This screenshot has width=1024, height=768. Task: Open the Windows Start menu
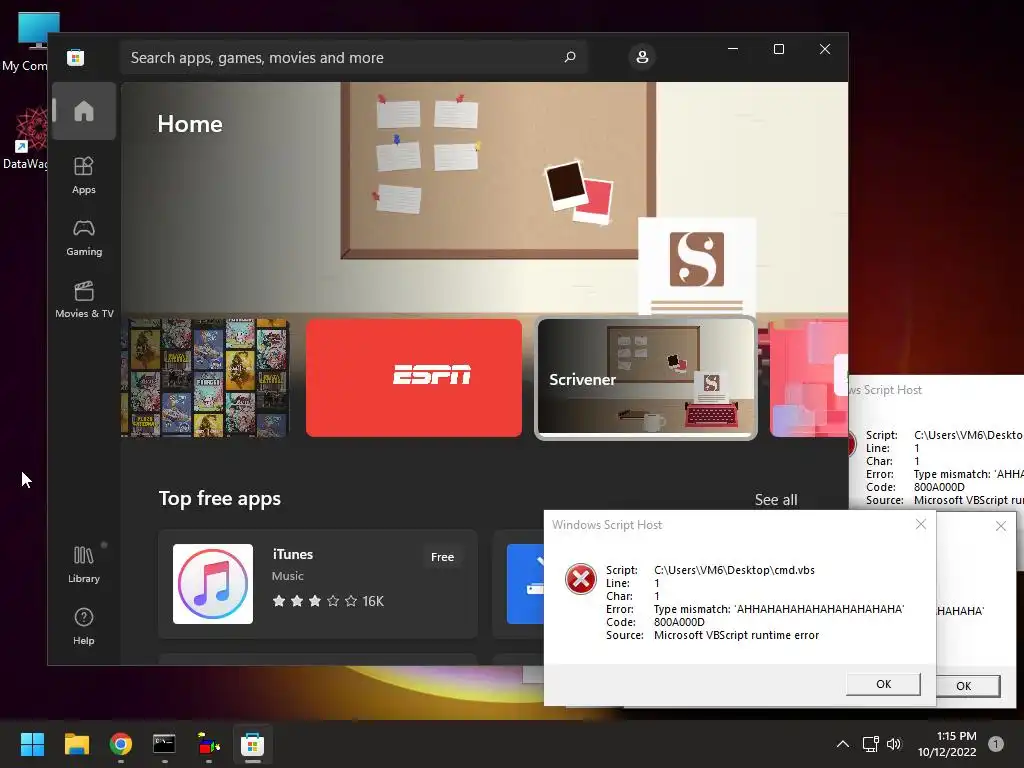(32, 744)
